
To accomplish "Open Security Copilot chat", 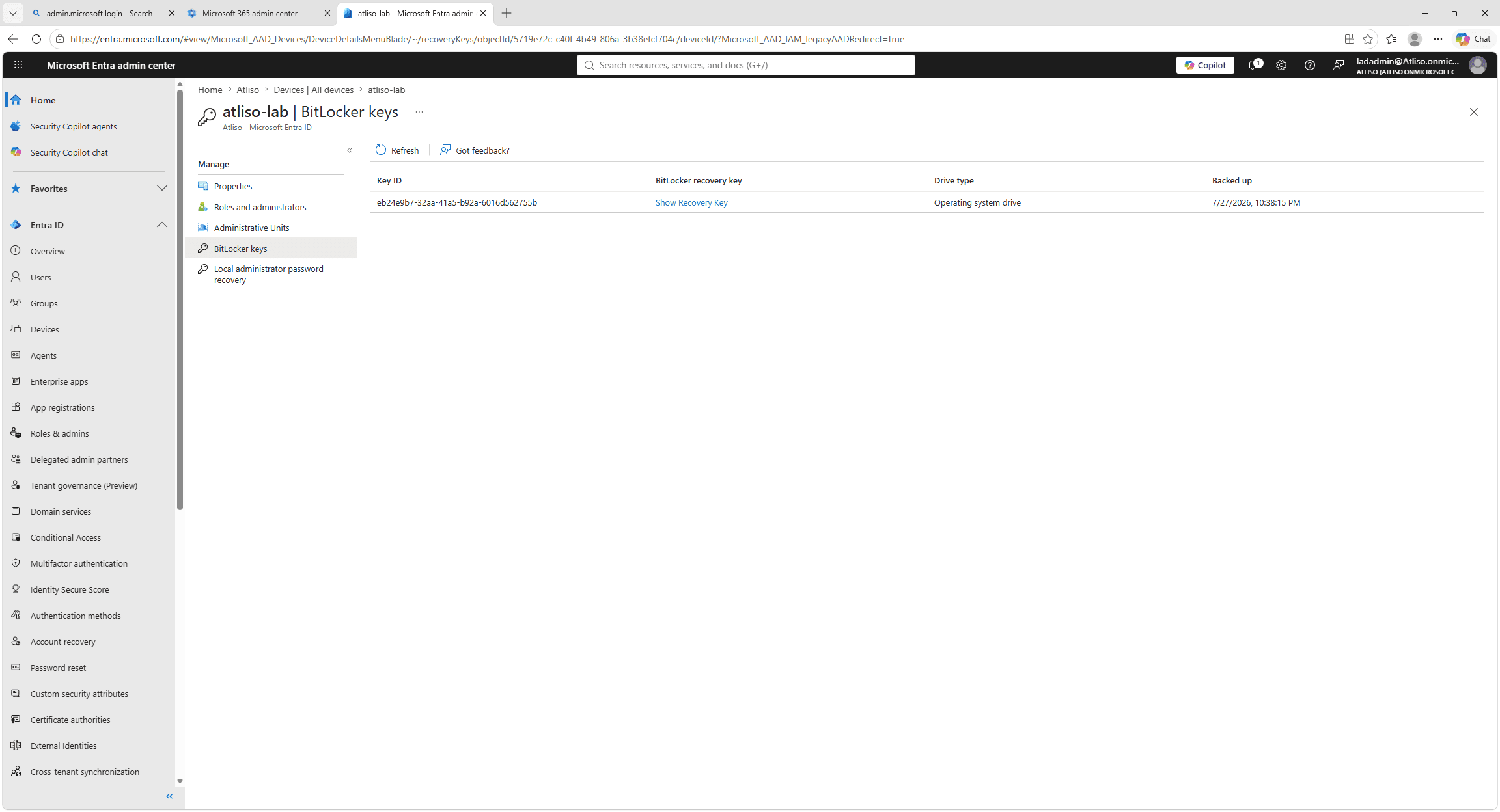I will click(x=69, y=152).
